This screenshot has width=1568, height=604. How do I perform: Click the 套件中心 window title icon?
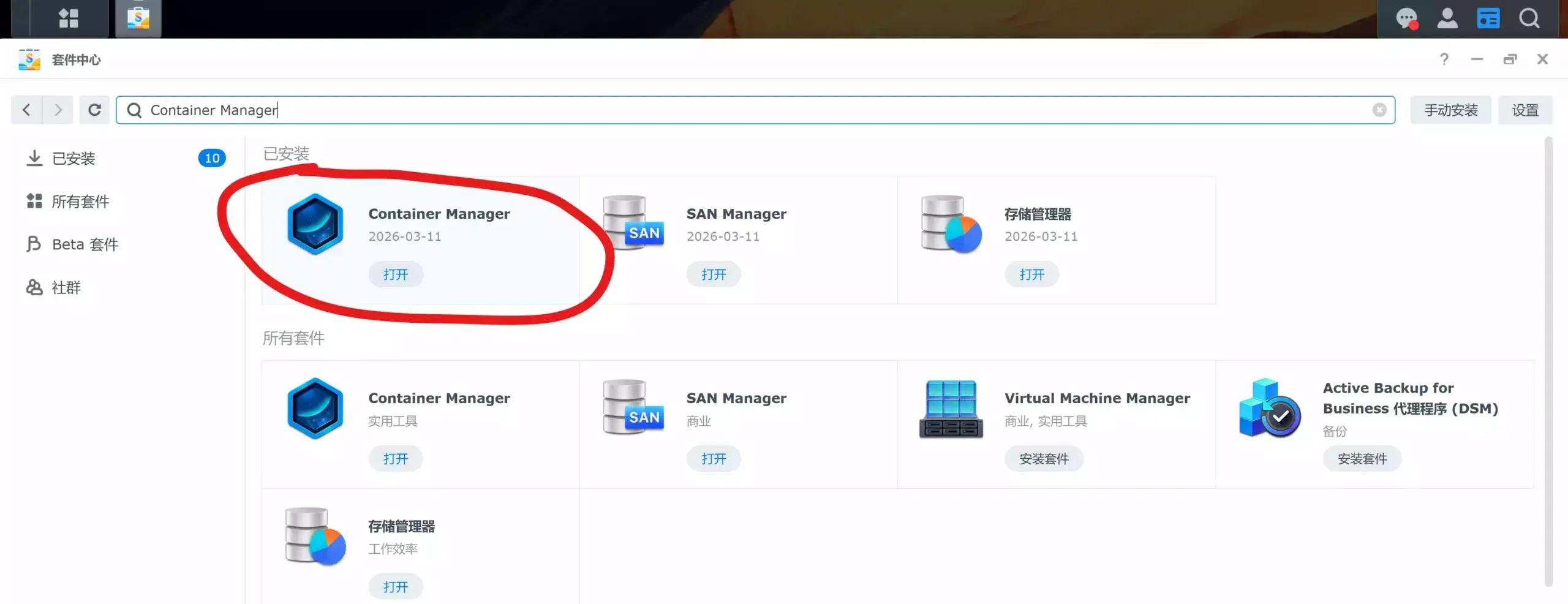click(x=29, y=59)
